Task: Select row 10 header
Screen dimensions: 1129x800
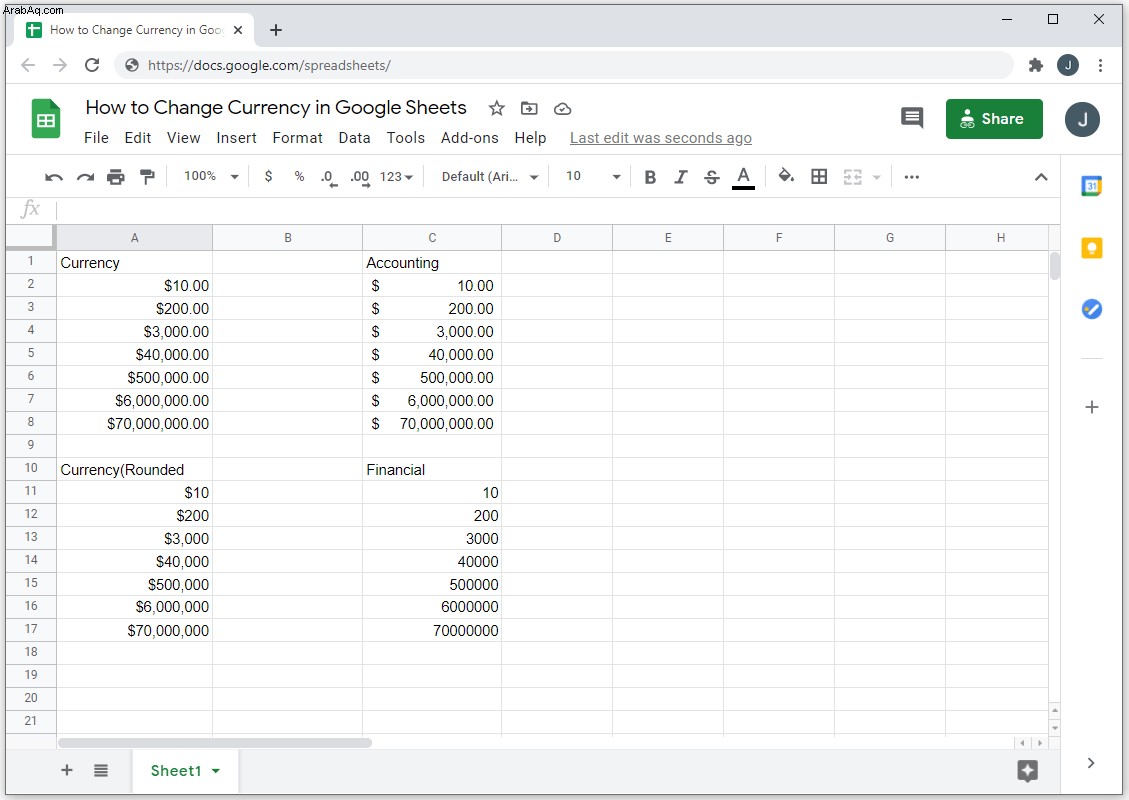Action: click(31, 468)
